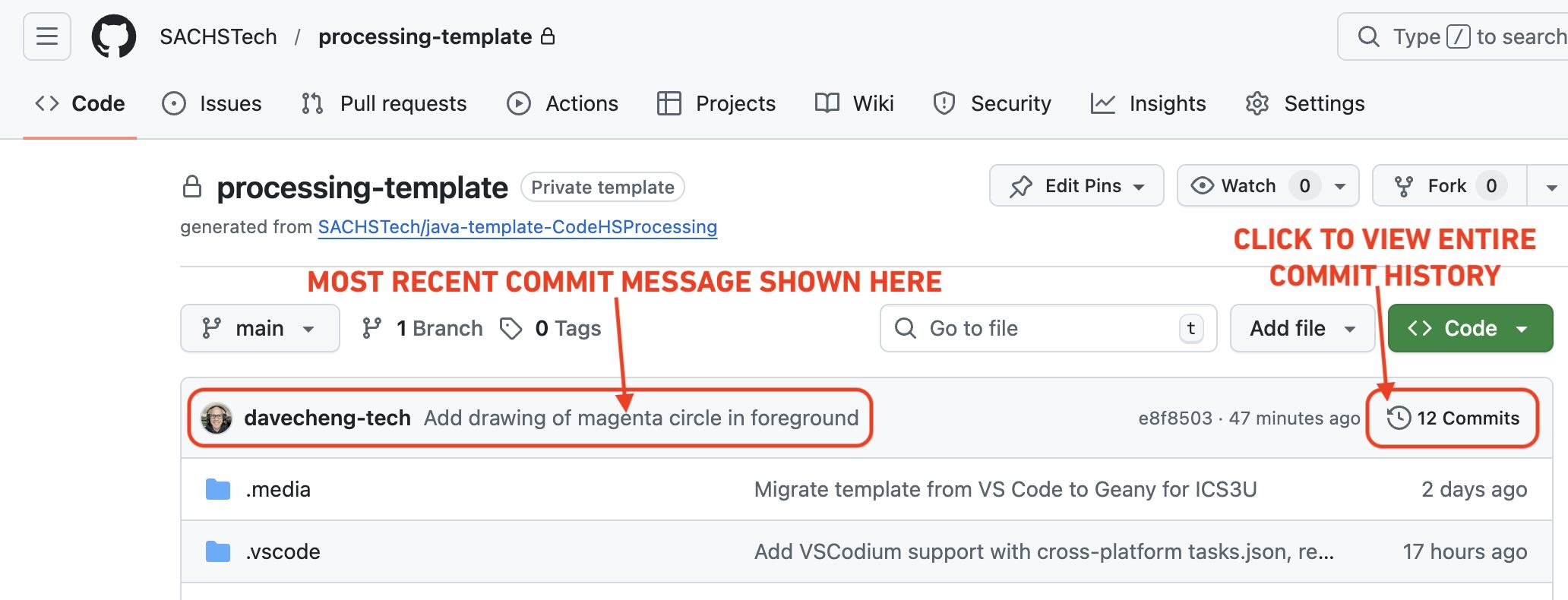Click the commit history clock icon
This screenshot has height=600, width=1568.
pos(1400,417)
